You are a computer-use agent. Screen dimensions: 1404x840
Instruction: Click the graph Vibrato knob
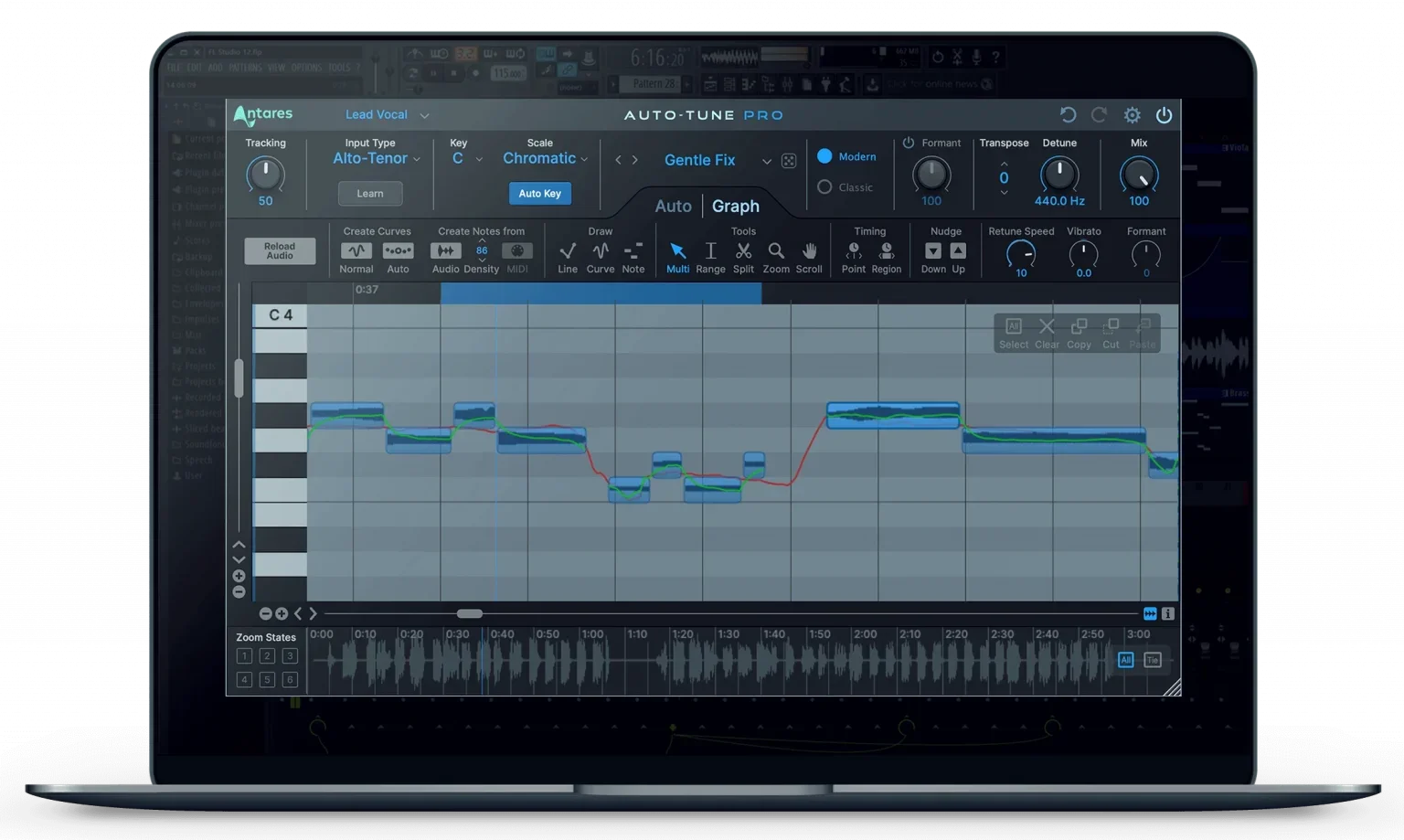[1083, 254]
